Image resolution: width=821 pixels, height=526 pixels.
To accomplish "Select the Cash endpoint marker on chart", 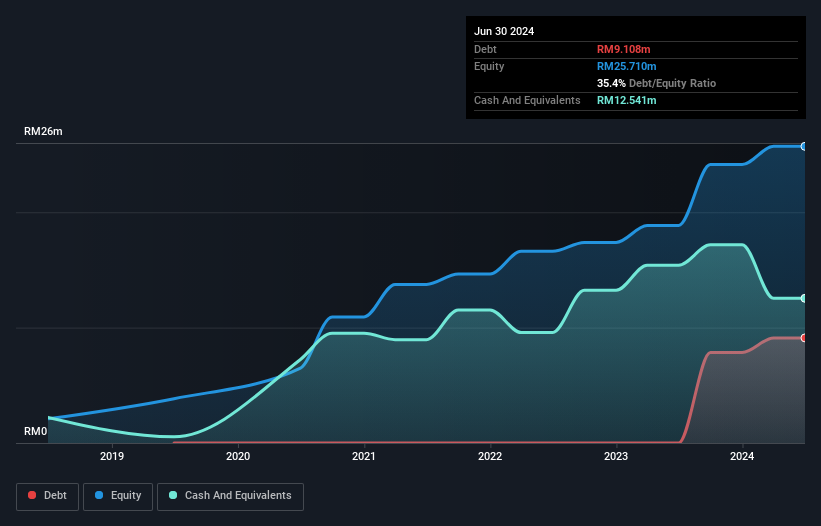I will pyautogui.click(x=803, y=298).
